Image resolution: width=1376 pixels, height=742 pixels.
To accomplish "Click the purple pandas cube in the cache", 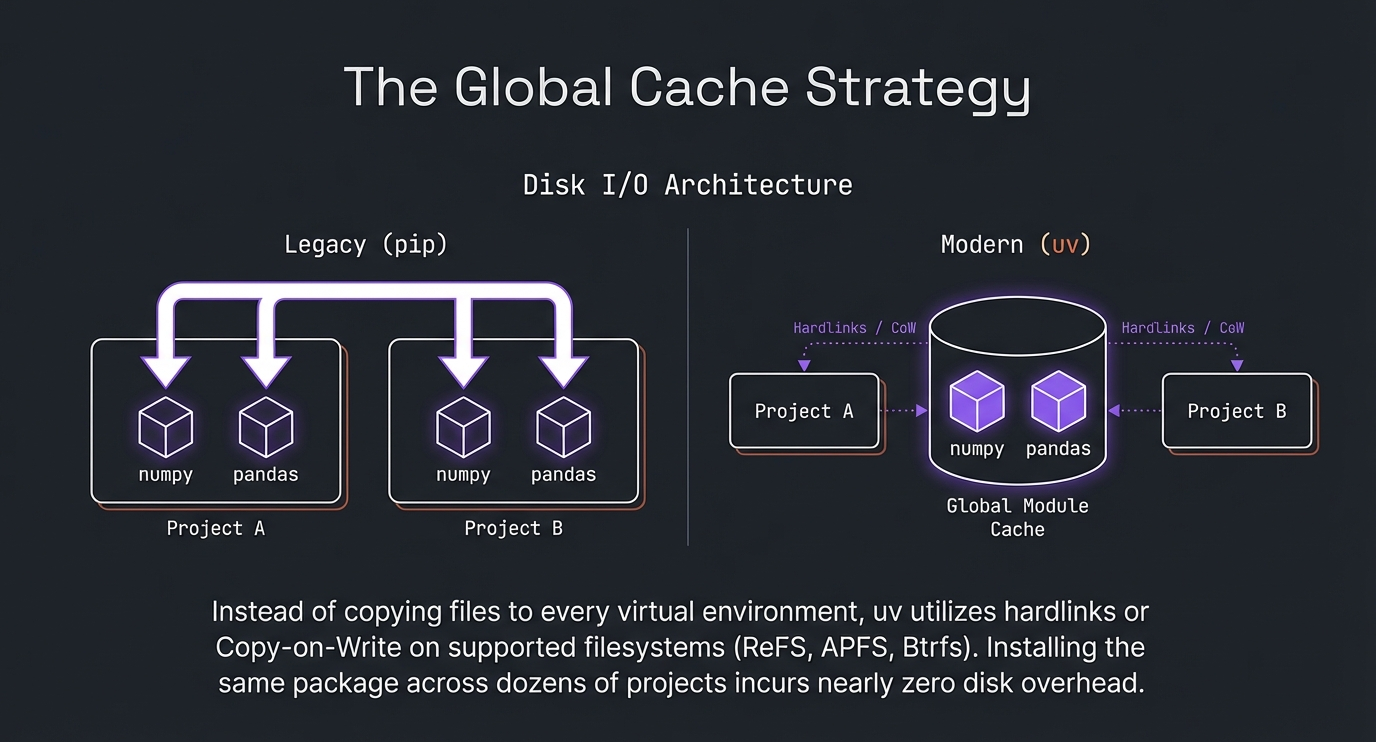I will [x=1058, y=399].
